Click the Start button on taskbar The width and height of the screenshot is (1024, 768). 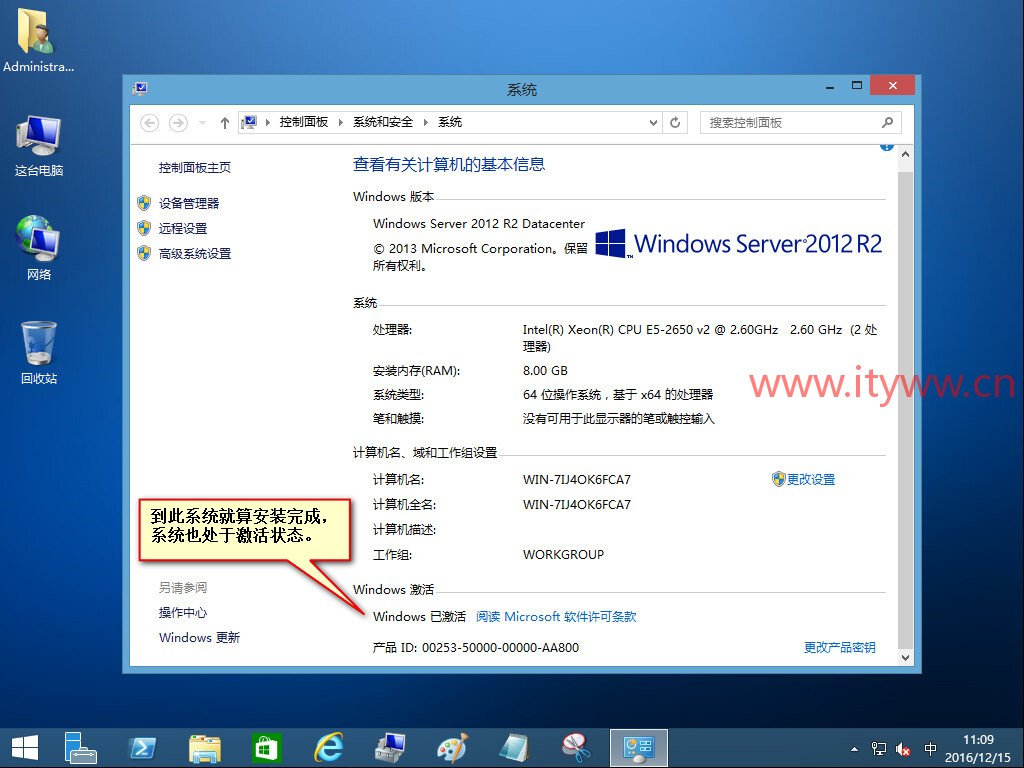pyautogui.click(x=25, y=748)
